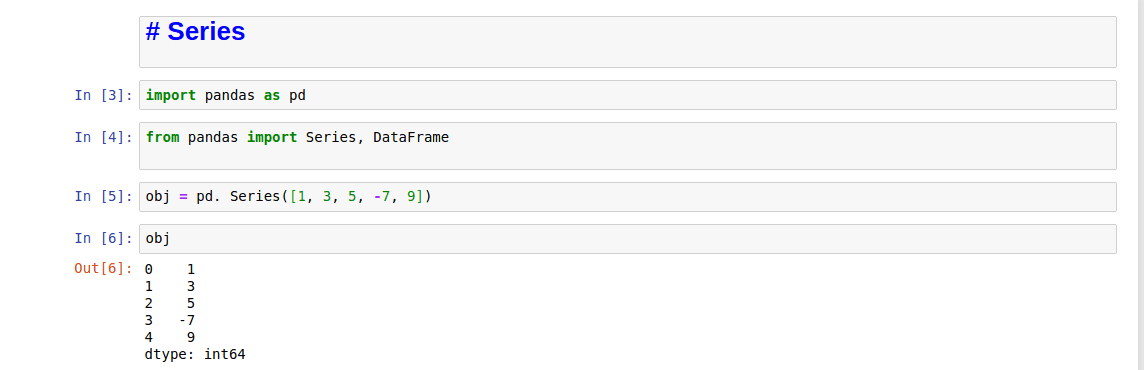
Task: Click output row with index 3 and -7
Action: [170, 320]
